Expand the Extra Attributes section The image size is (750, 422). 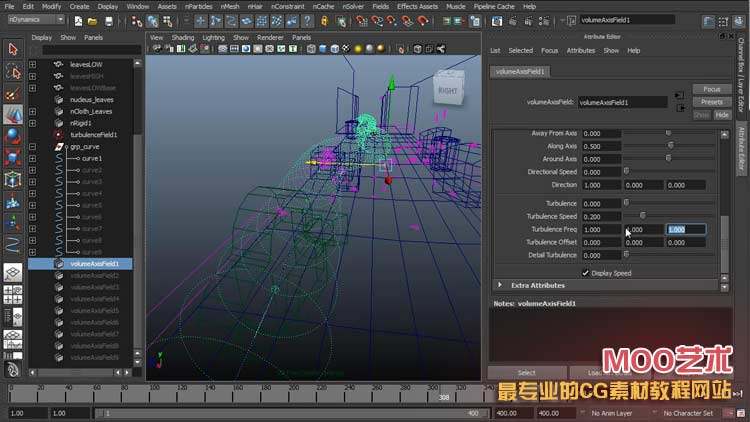coord(501,285)
